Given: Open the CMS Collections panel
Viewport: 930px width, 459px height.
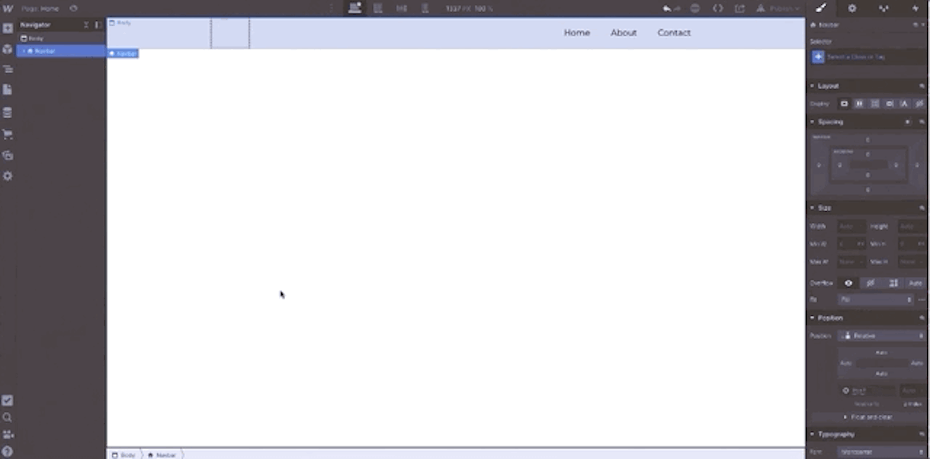Looking at the screenshot, I should click(x=7, y=112).
